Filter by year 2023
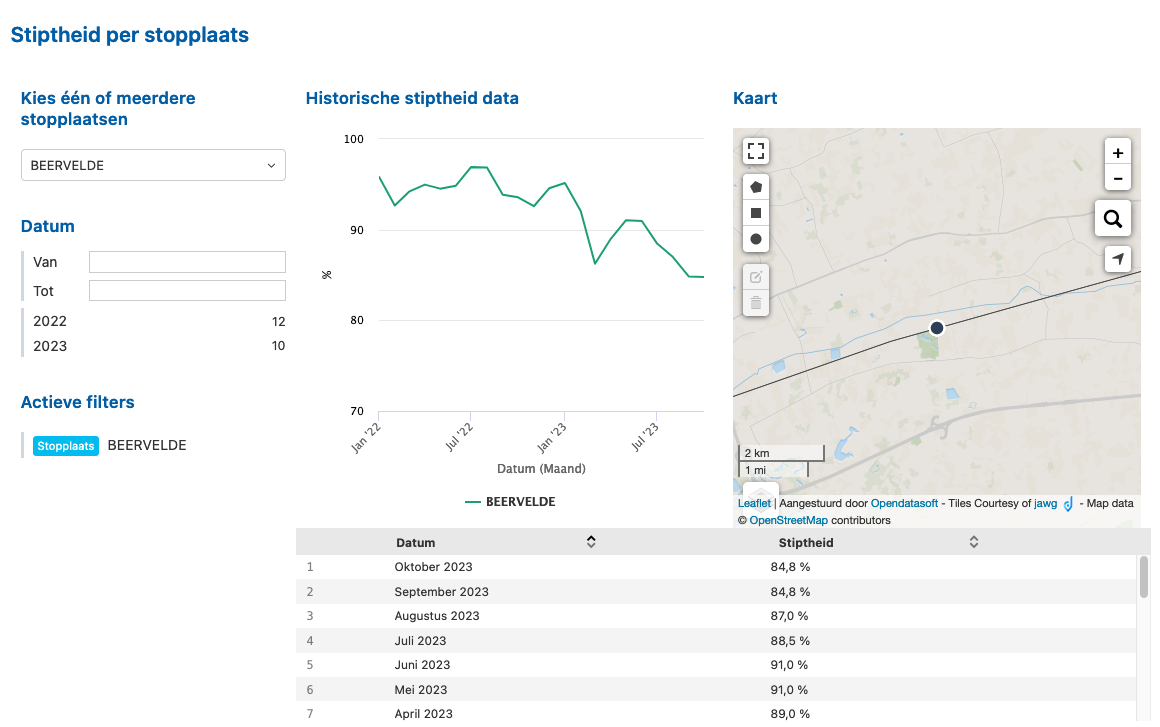The height and width of the screenshot is (727, 1160). click(x=50, y=347)
